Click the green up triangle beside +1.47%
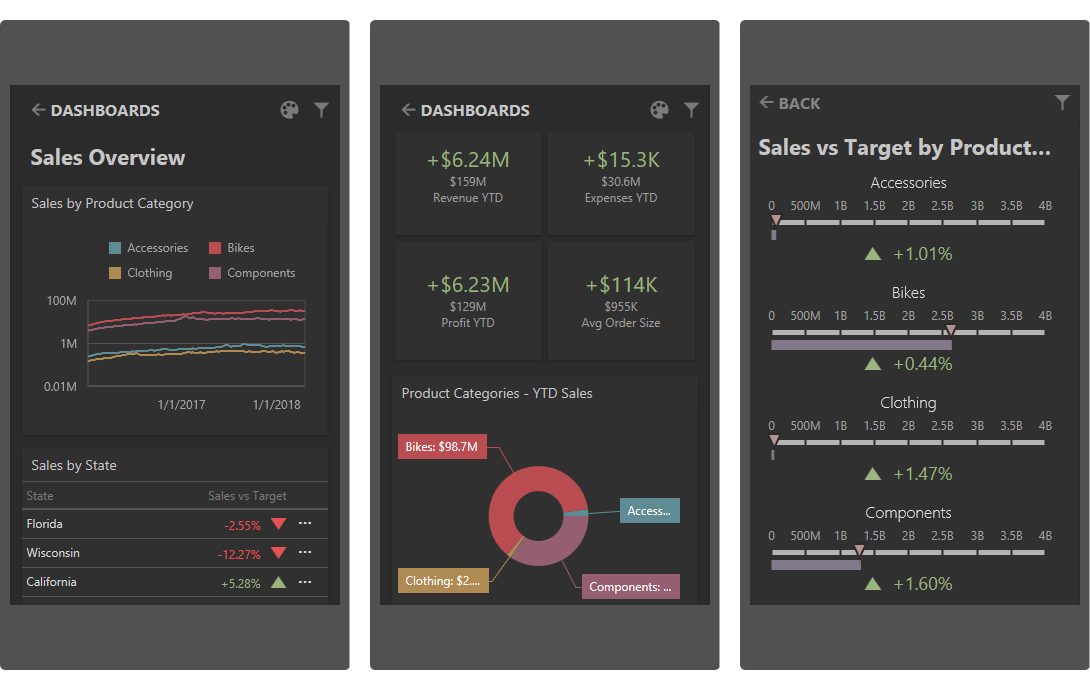Viewport: 1090px width, 690px height. point(873,474)
